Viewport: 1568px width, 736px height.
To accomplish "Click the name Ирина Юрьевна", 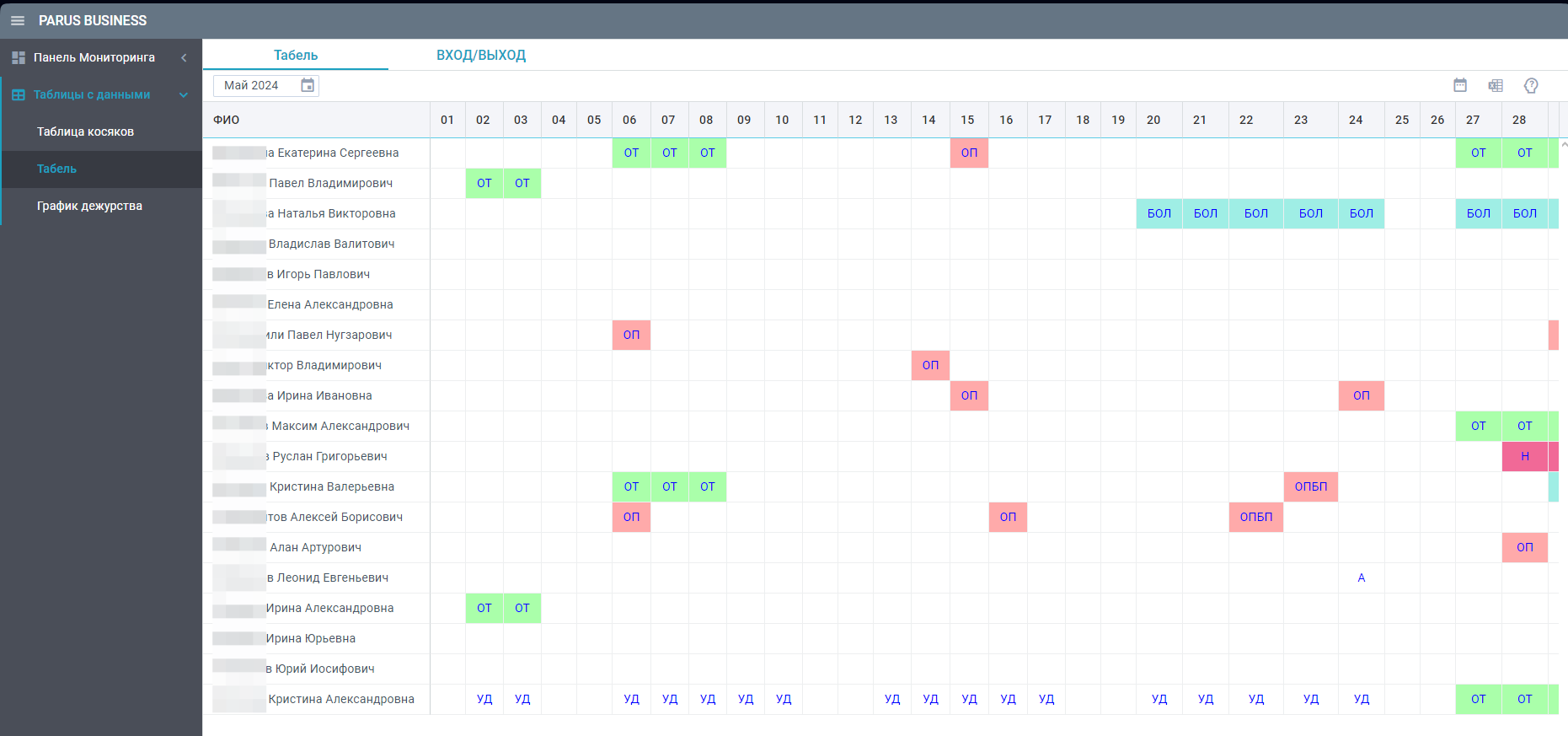I will 311,638.
